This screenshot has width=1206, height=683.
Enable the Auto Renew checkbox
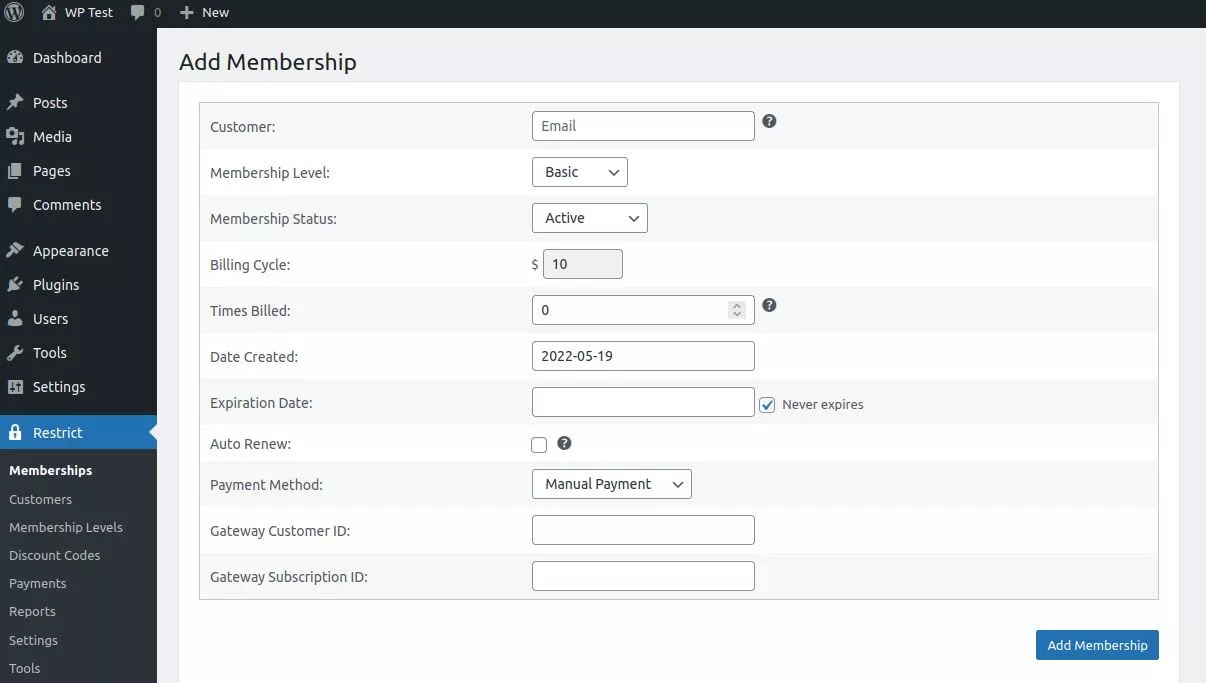[539, 445]
